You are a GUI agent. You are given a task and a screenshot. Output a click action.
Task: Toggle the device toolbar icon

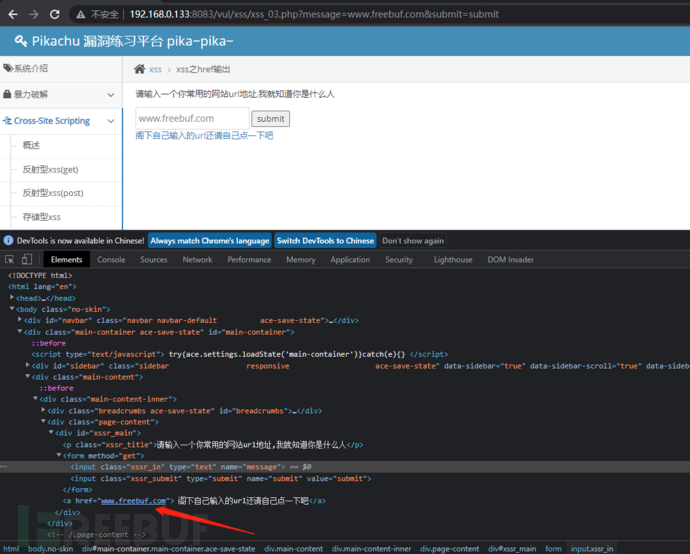[27, 260]
